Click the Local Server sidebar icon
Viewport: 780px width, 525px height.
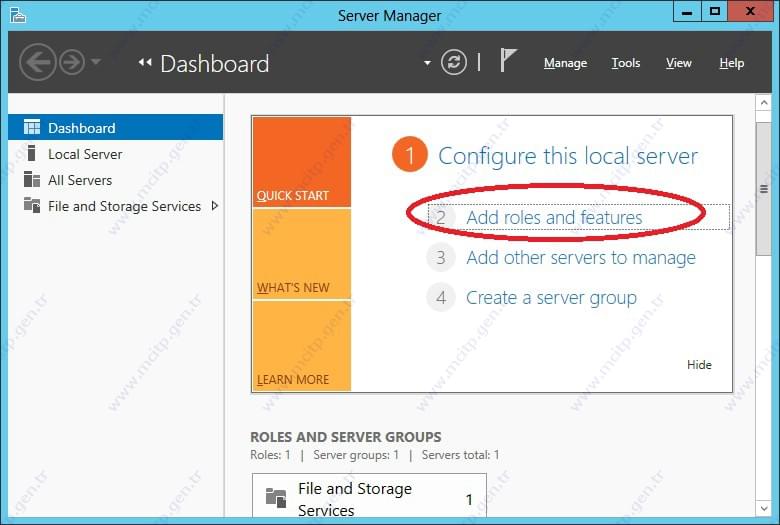pos(31,153)
